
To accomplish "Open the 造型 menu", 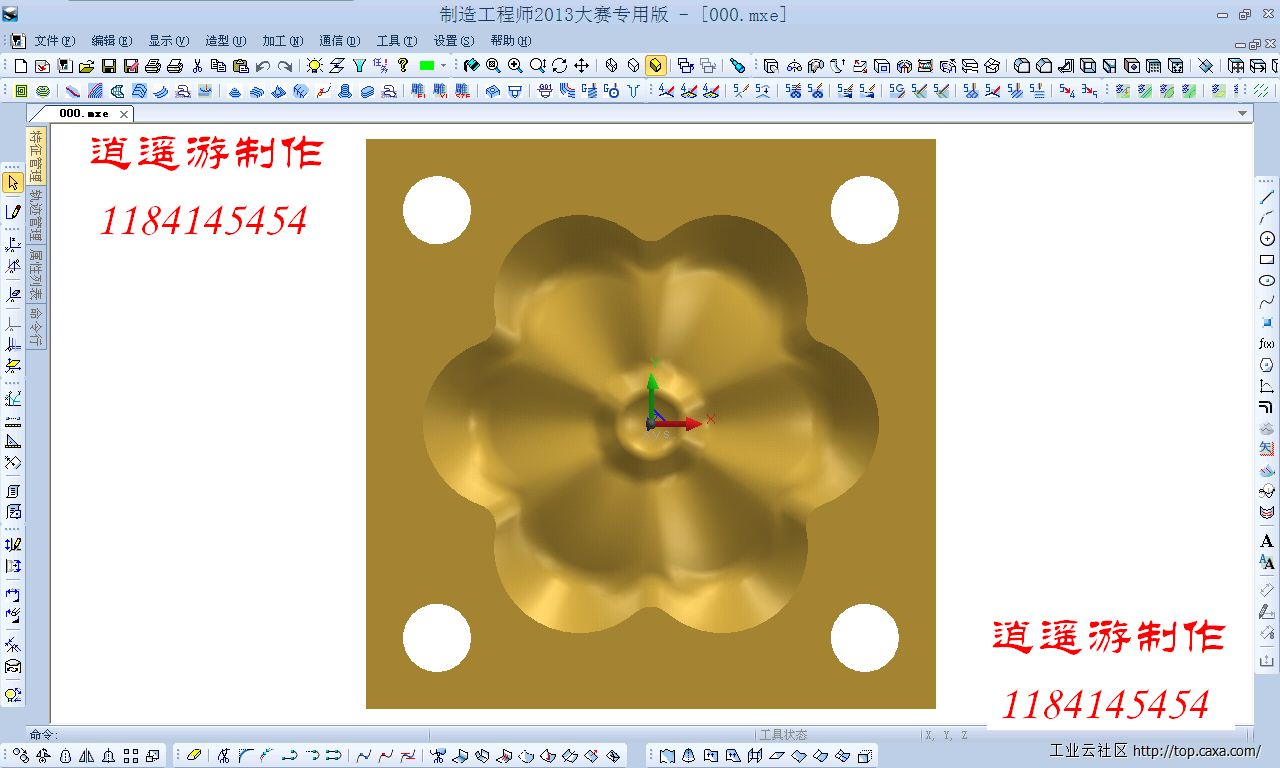I will coord(225,41).
